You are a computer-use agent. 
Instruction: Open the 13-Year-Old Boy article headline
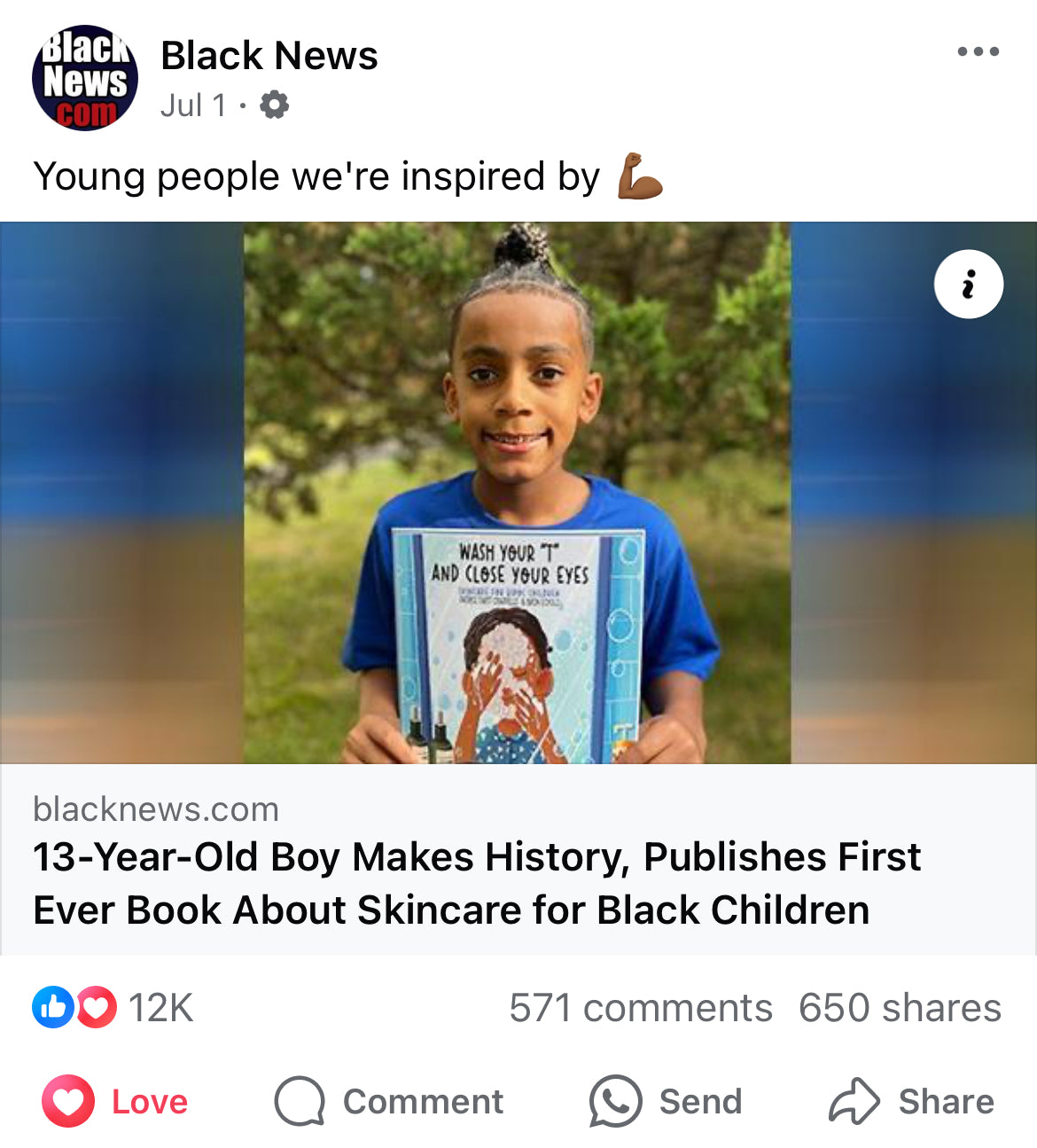(477, 883)
